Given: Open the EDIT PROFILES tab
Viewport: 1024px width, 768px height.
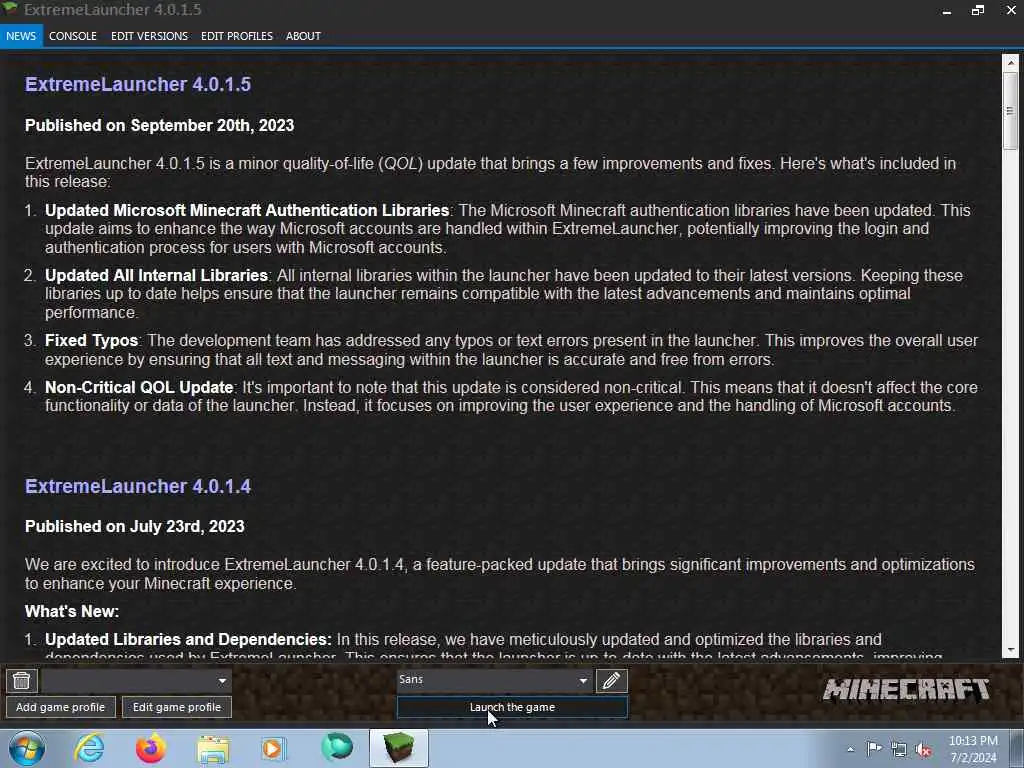Looking at the screenshot, I should pyautogui.click(x=236, y=36).
